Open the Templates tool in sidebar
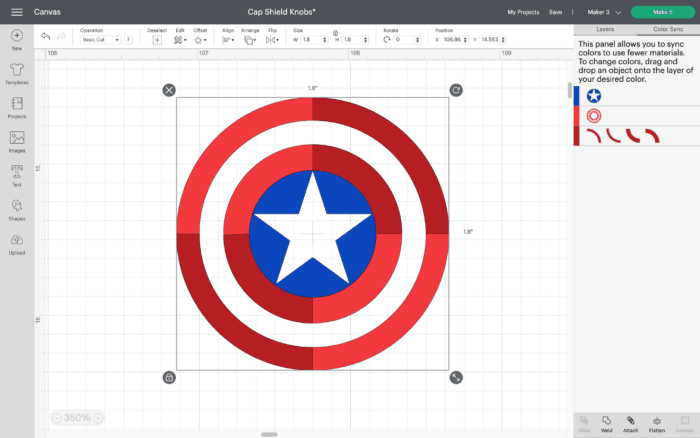The width and height of the screenshot is (700, 438). 16,72
